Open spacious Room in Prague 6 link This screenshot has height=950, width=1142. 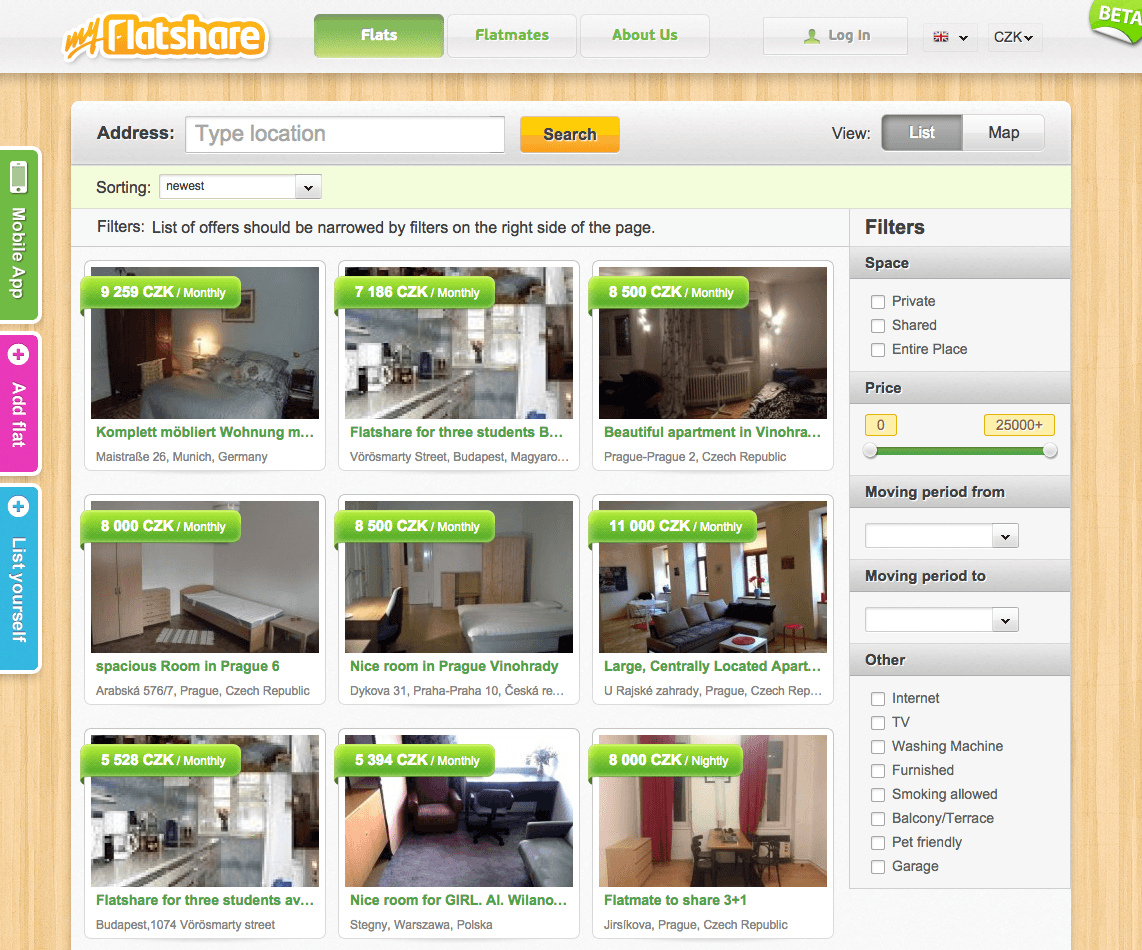(187, 666)
